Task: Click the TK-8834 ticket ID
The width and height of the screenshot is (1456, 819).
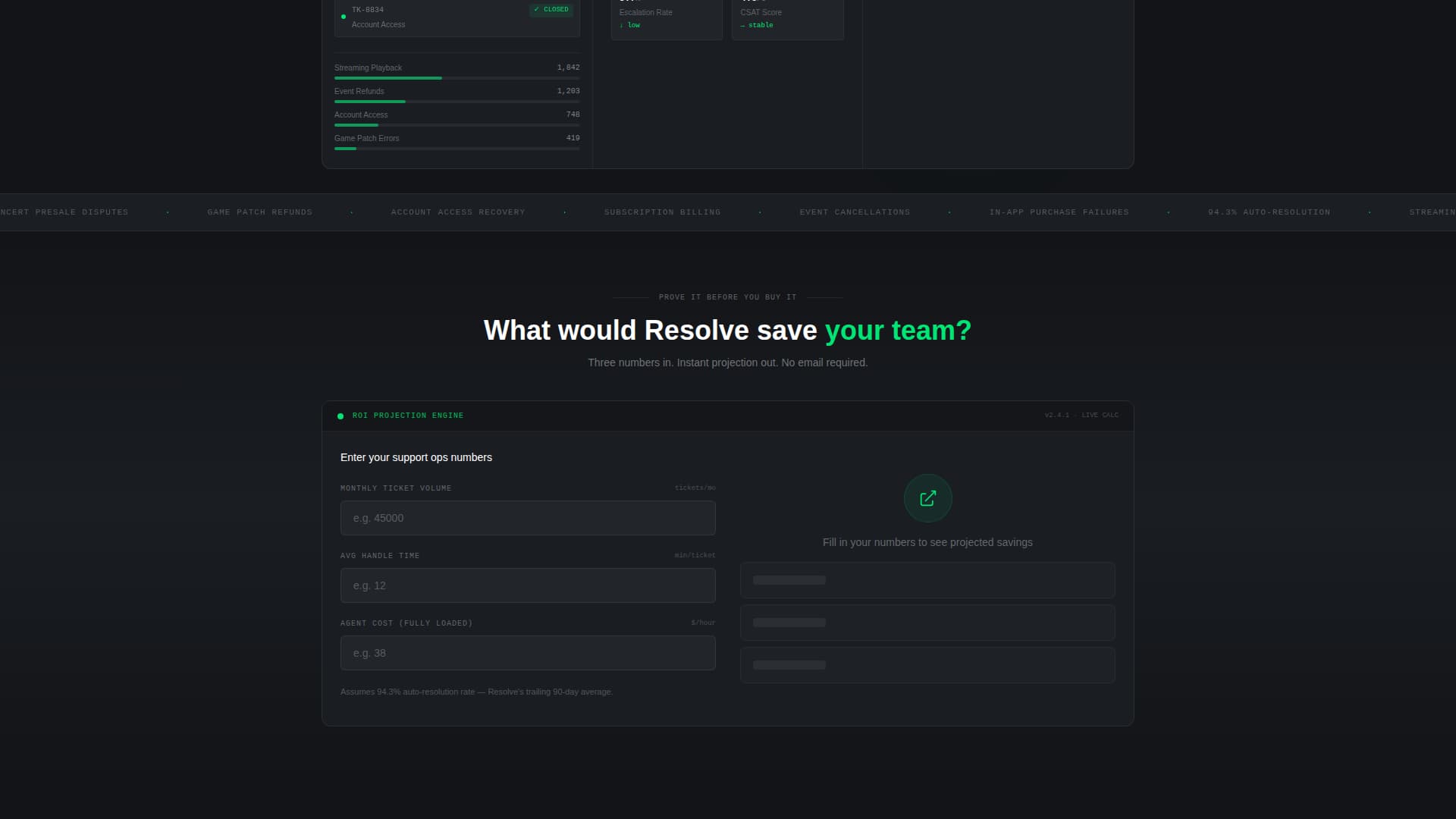Action: 368,10
